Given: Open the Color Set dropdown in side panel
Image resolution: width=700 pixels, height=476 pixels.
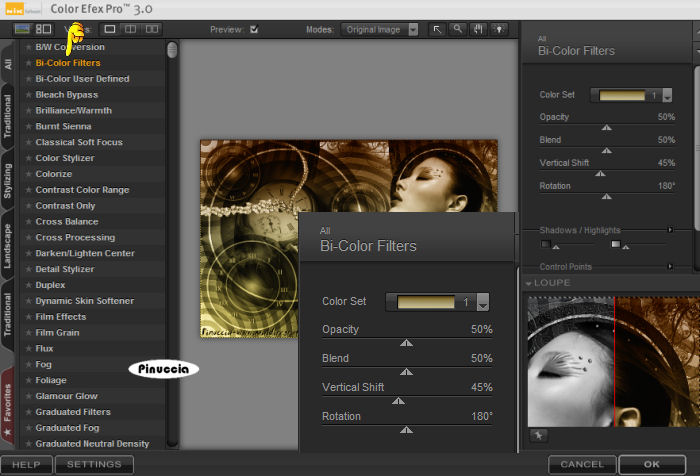Looking at the screenshot, I should (x=667, y=95).
